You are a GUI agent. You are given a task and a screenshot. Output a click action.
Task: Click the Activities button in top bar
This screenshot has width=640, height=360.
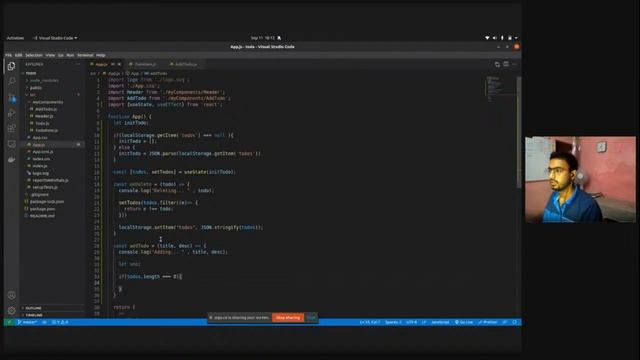[x=15, y=38]
